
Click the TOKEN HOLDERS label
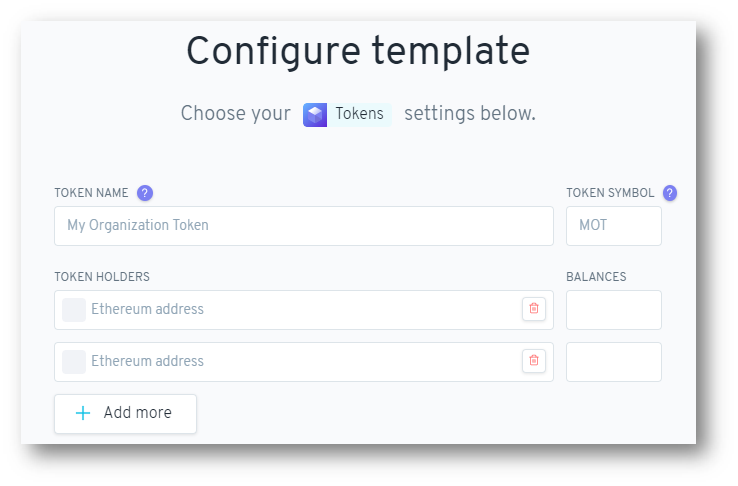pyautogui.click(x=102, y=277)
